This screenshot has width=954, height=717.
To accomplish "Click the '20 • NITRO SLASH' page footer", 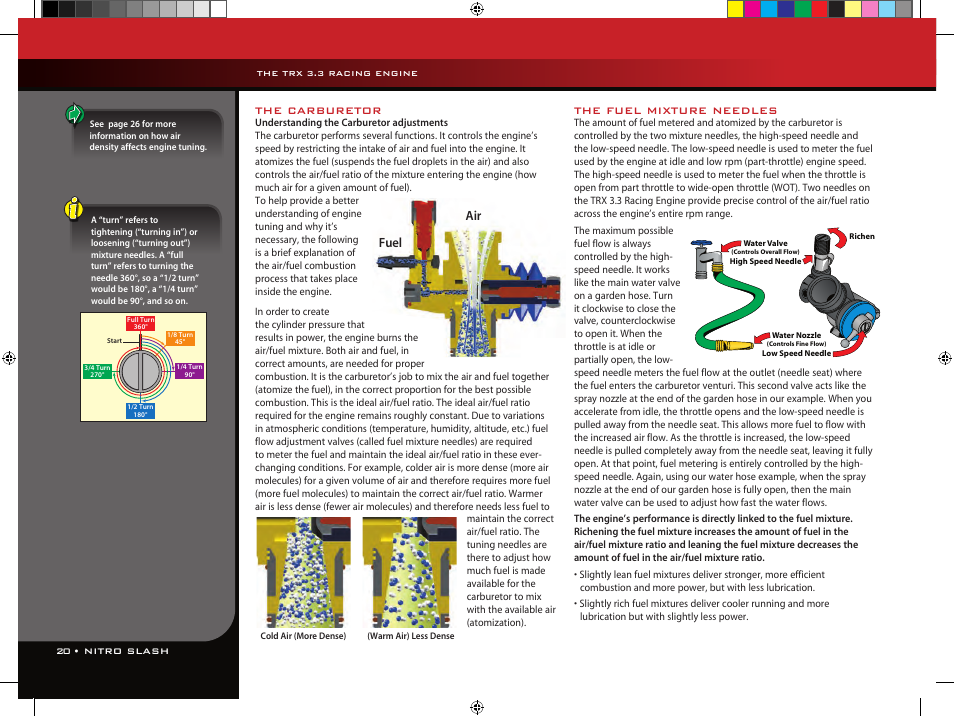I will pyautogui.click(x=113, y=651).
